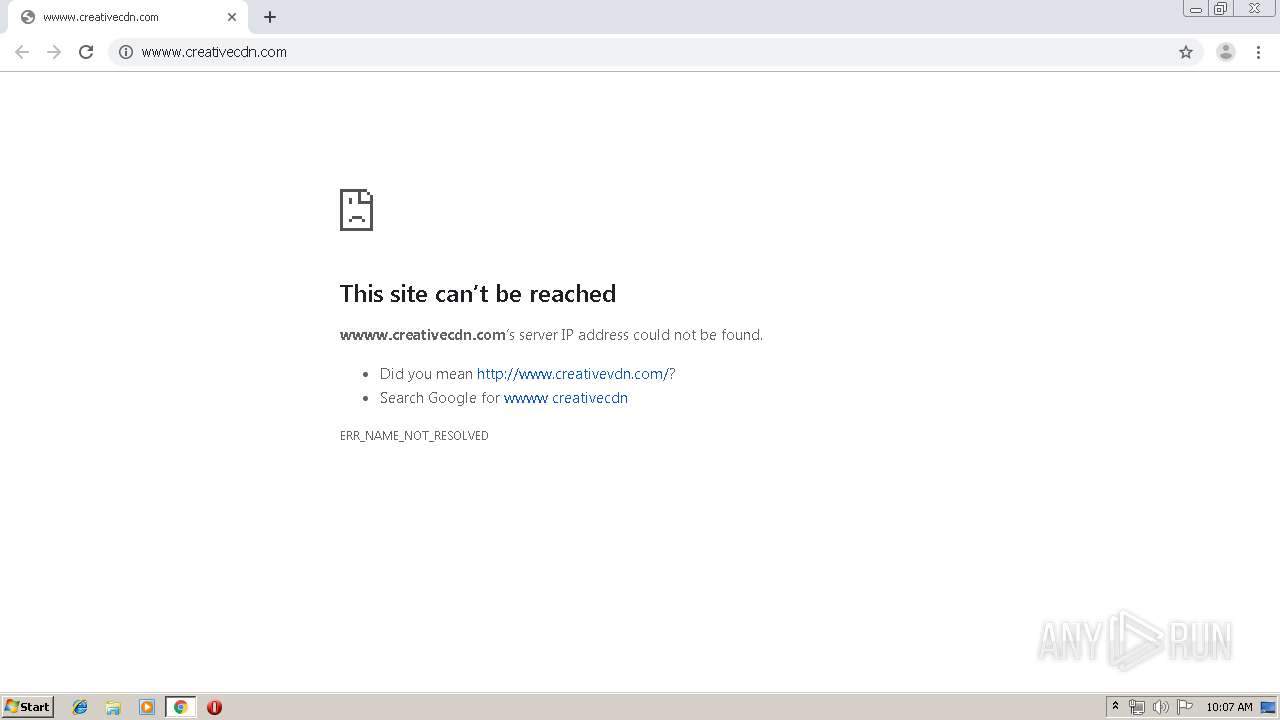Screen dimensions: 1280x720
Task: Click the browser forward arrow
Action: point(54,52)
